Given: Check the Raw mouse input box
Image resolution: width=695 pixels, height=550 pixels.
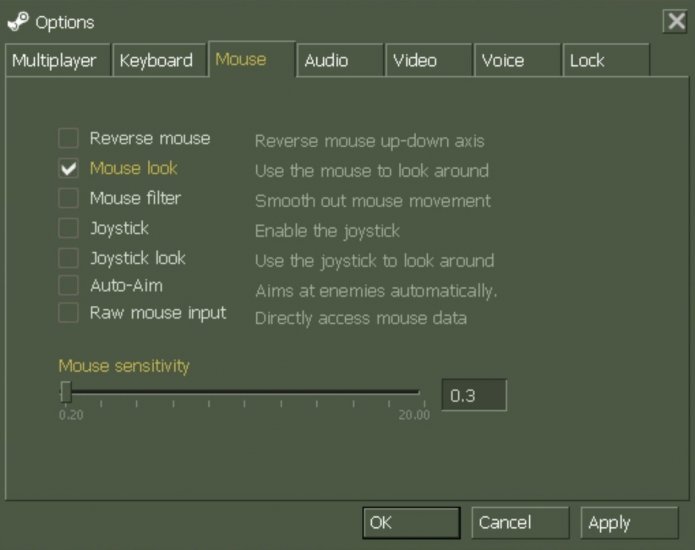Looking at the screenshot, I should [68, 313].
